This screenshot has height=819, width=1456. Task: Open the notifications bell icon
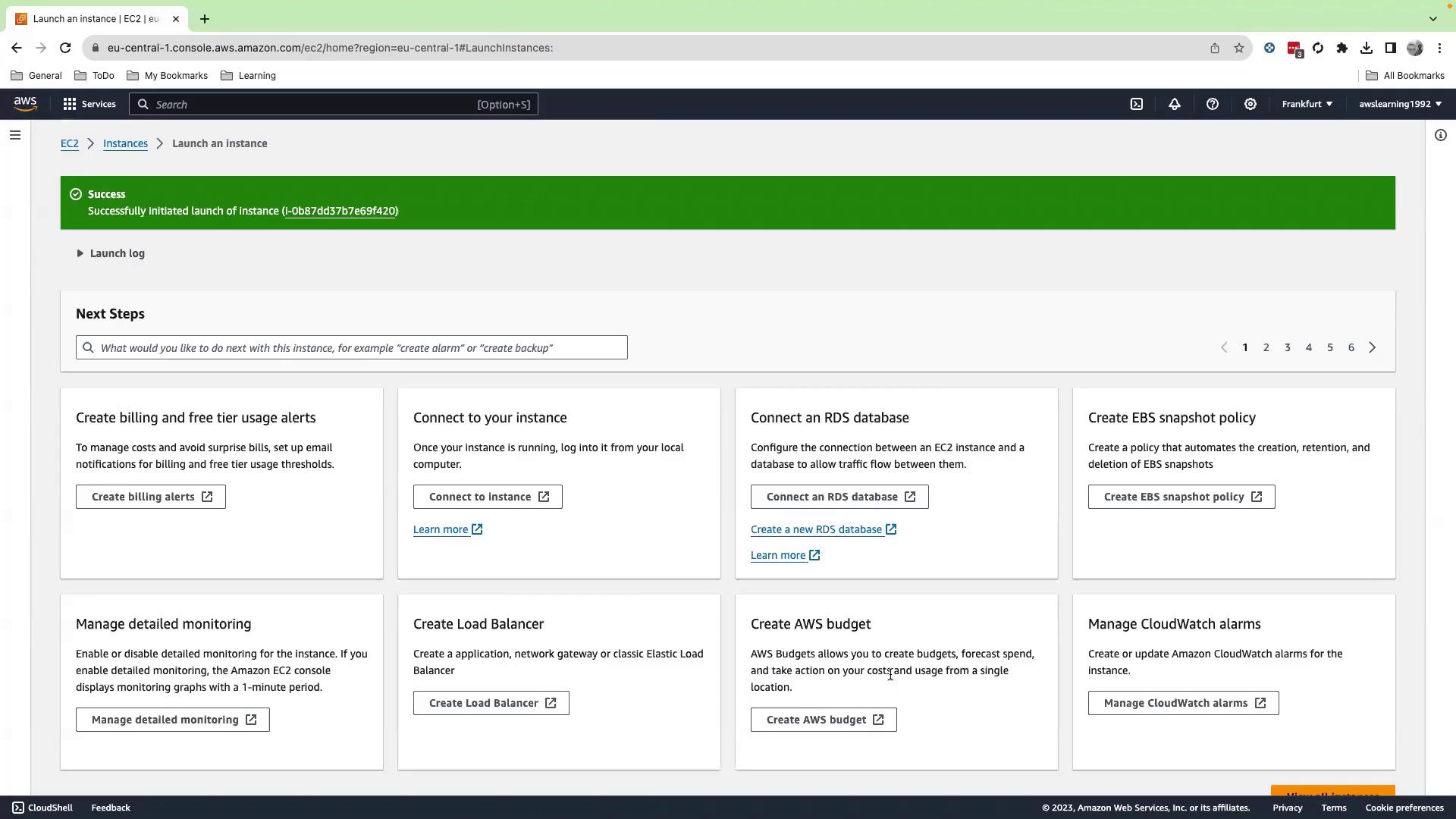(x=1174, y=104)
